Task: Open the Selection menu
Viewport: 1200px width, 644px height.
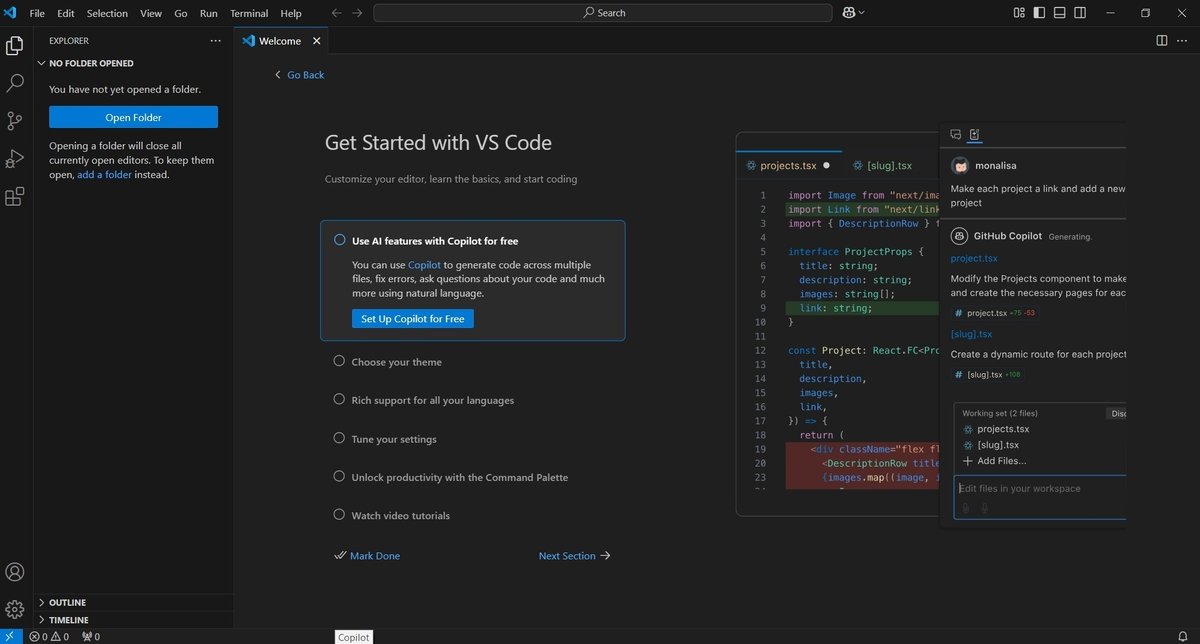Action: 107,13
